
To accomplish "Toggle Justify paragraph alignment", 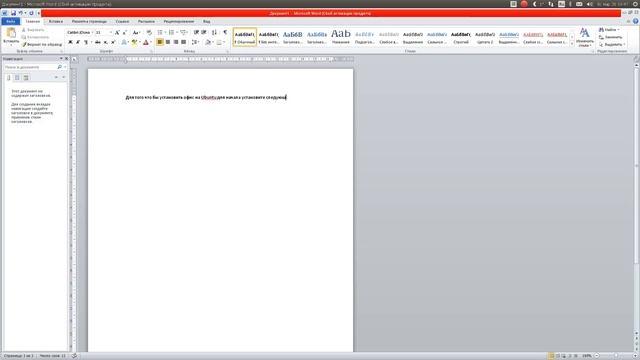I will [x=183, y=42].
